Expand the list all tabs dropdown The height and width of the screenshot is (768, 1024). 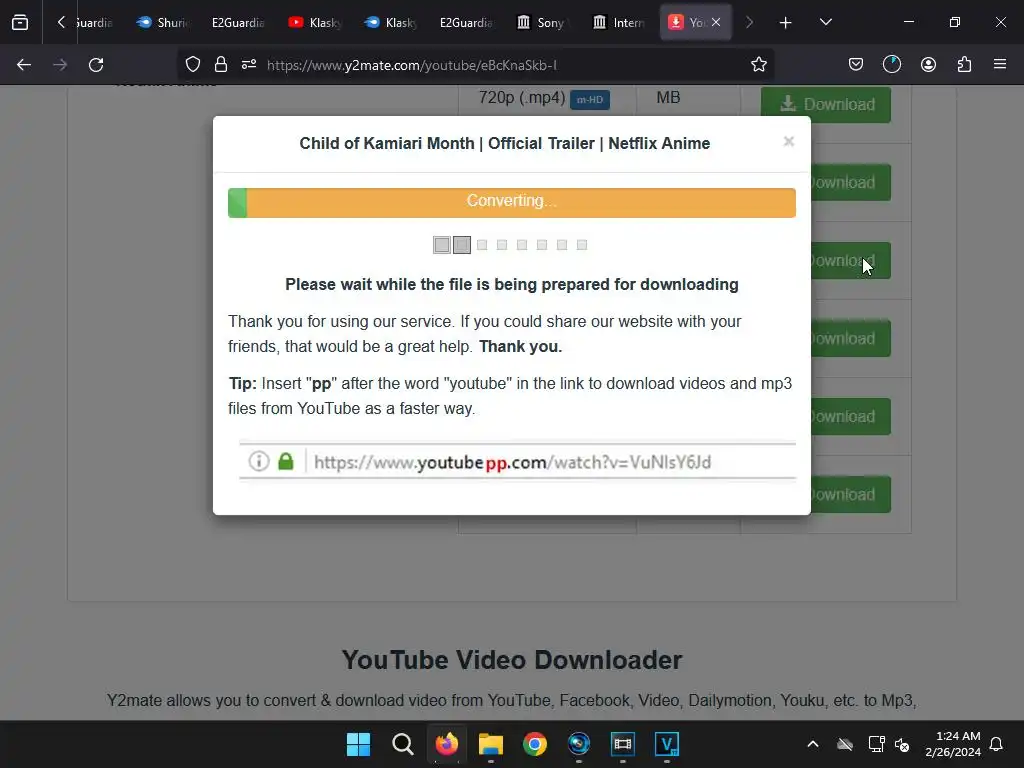pyautogui.click(x=825, y=22)
